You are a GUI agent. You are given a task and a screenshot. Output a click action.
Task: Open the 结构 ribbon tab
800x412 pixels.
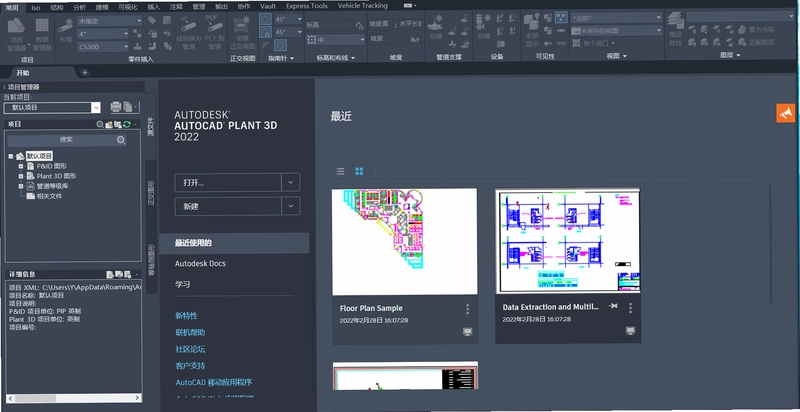click(x=57, y=7)
